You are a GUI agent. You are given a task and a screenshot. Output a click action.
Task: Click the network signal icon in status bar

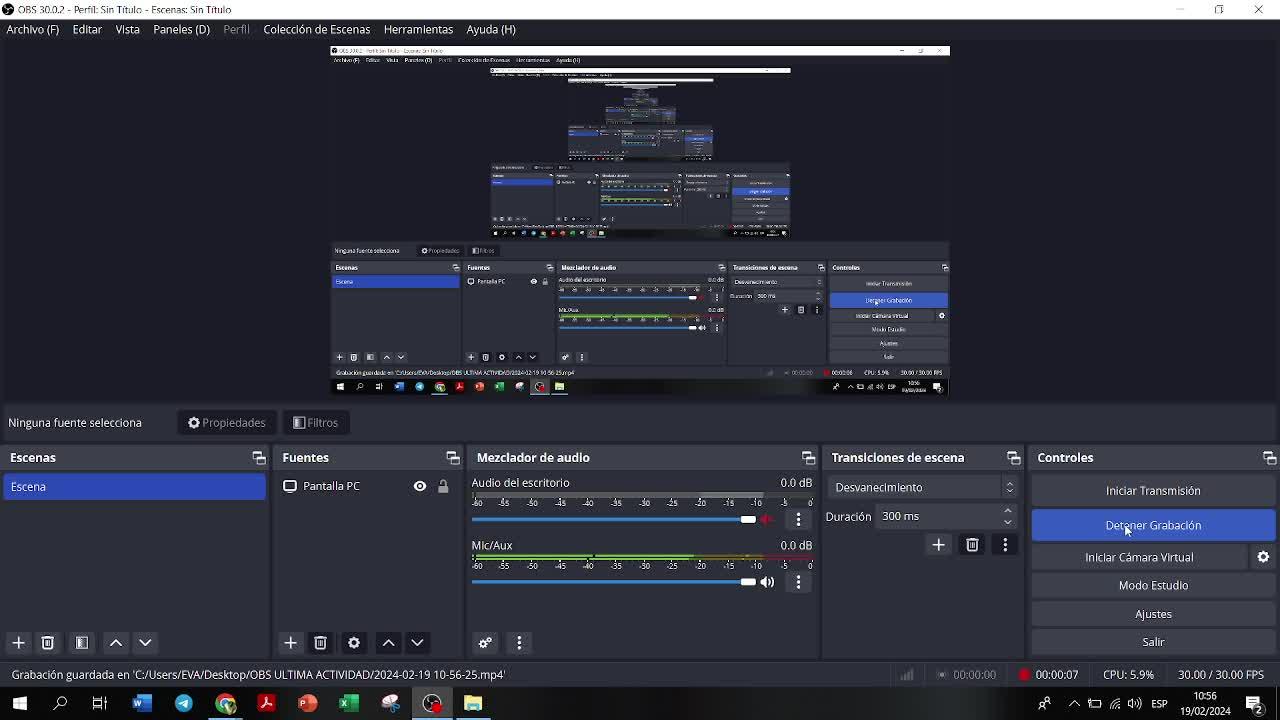point(906,675)
